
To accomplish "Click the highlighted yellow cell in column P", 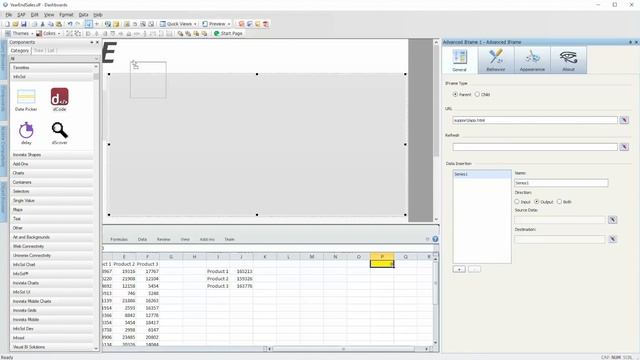I will 382,264.
